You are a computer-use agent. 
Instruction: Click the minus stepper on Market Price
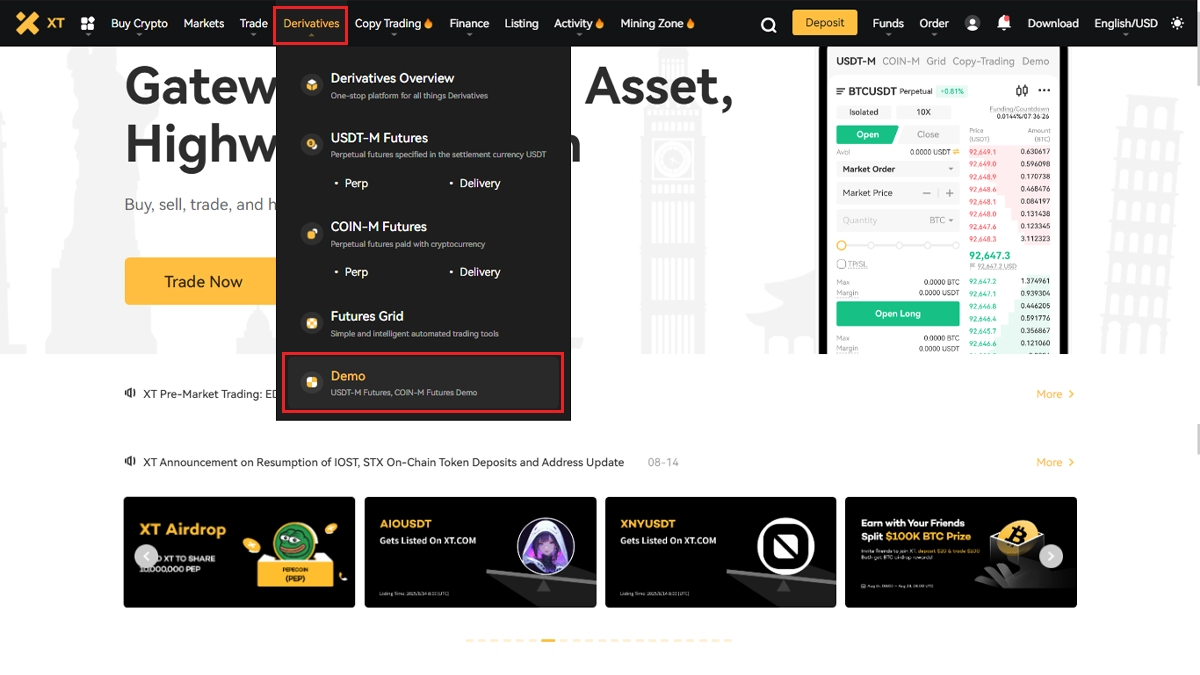tap(927, 193)
